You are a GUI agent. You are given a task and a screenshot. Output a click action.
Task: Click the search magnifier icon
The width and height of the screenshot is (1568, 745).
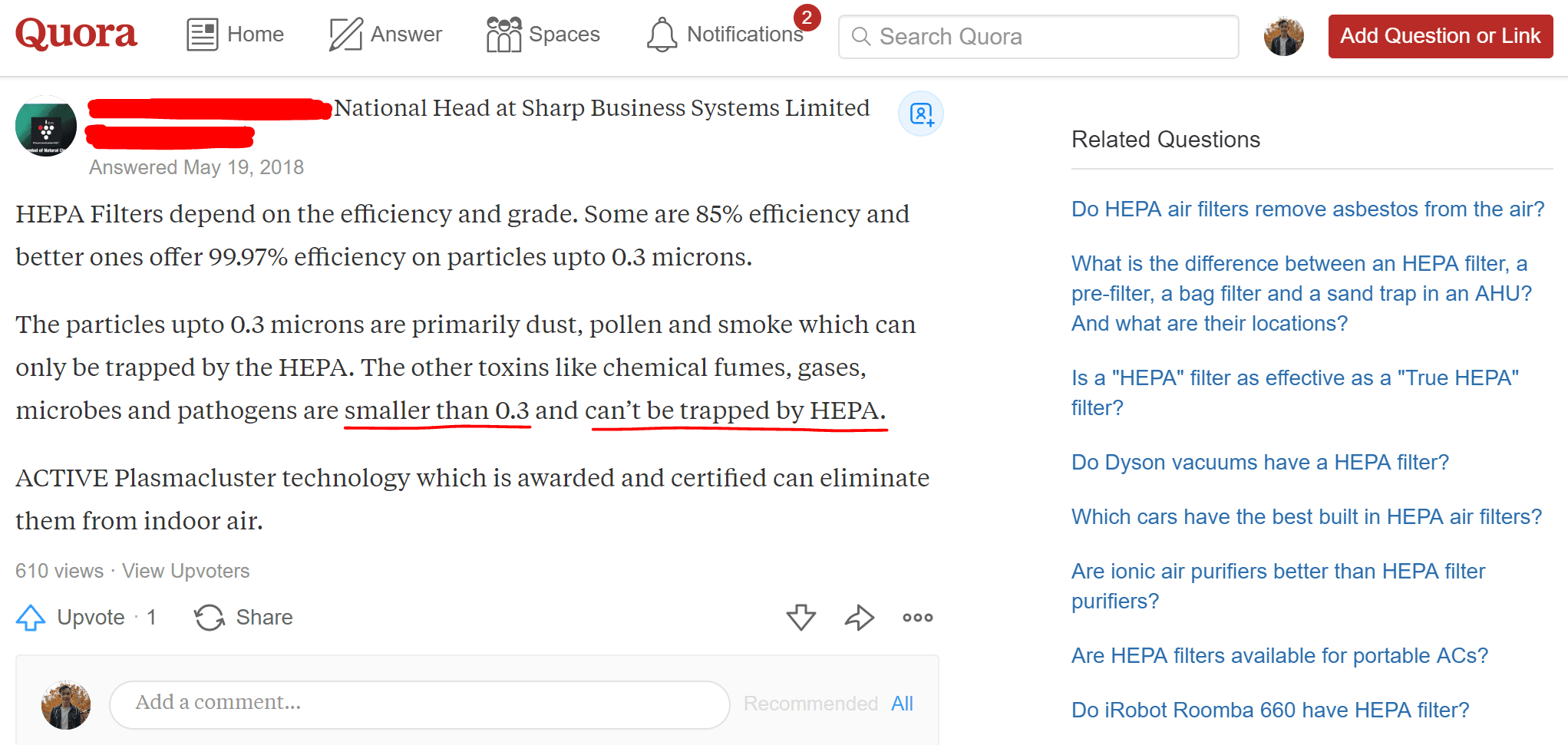(x=861, y=37)
